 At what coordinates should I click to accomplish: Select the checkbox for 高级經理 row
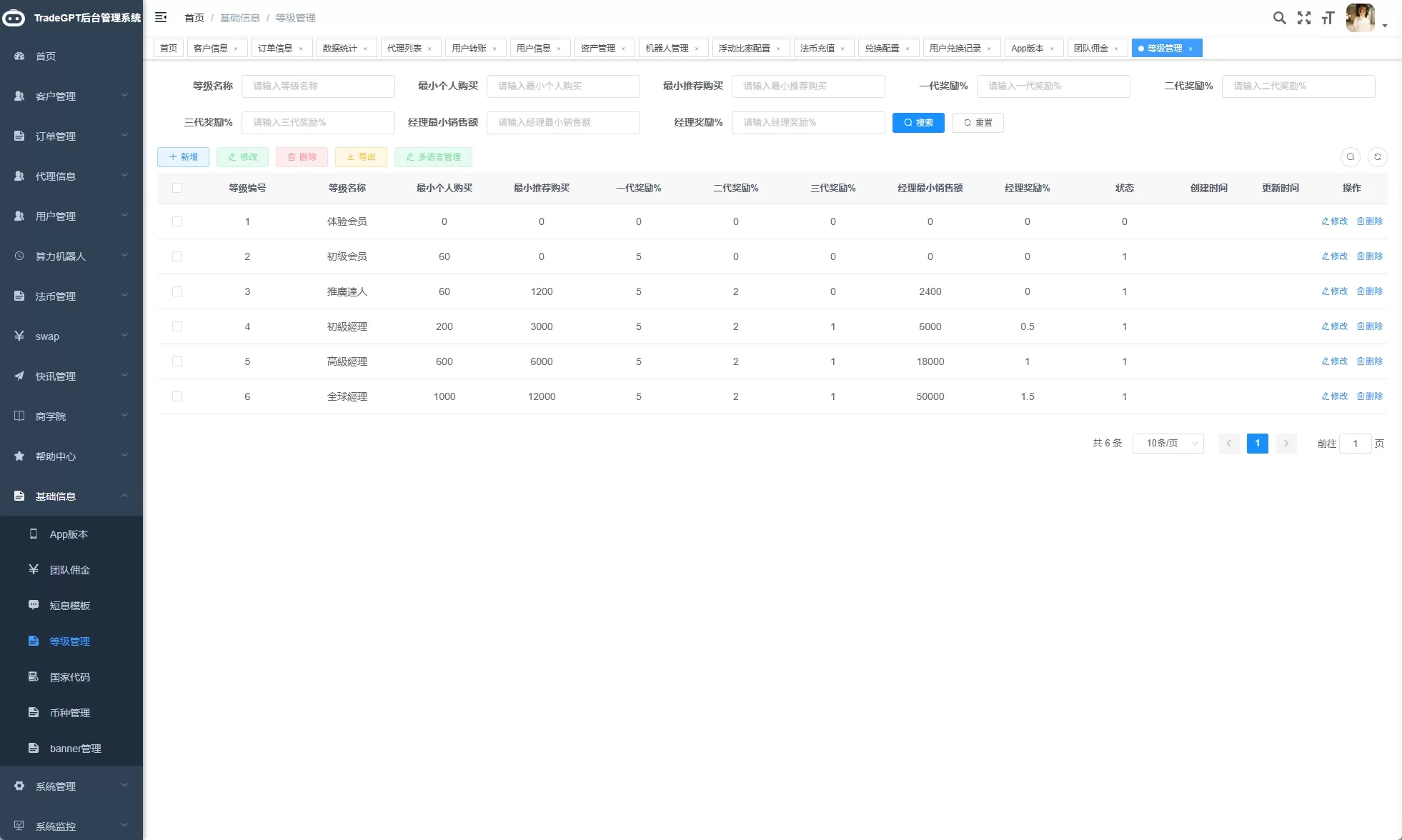(x=177, y=361)
